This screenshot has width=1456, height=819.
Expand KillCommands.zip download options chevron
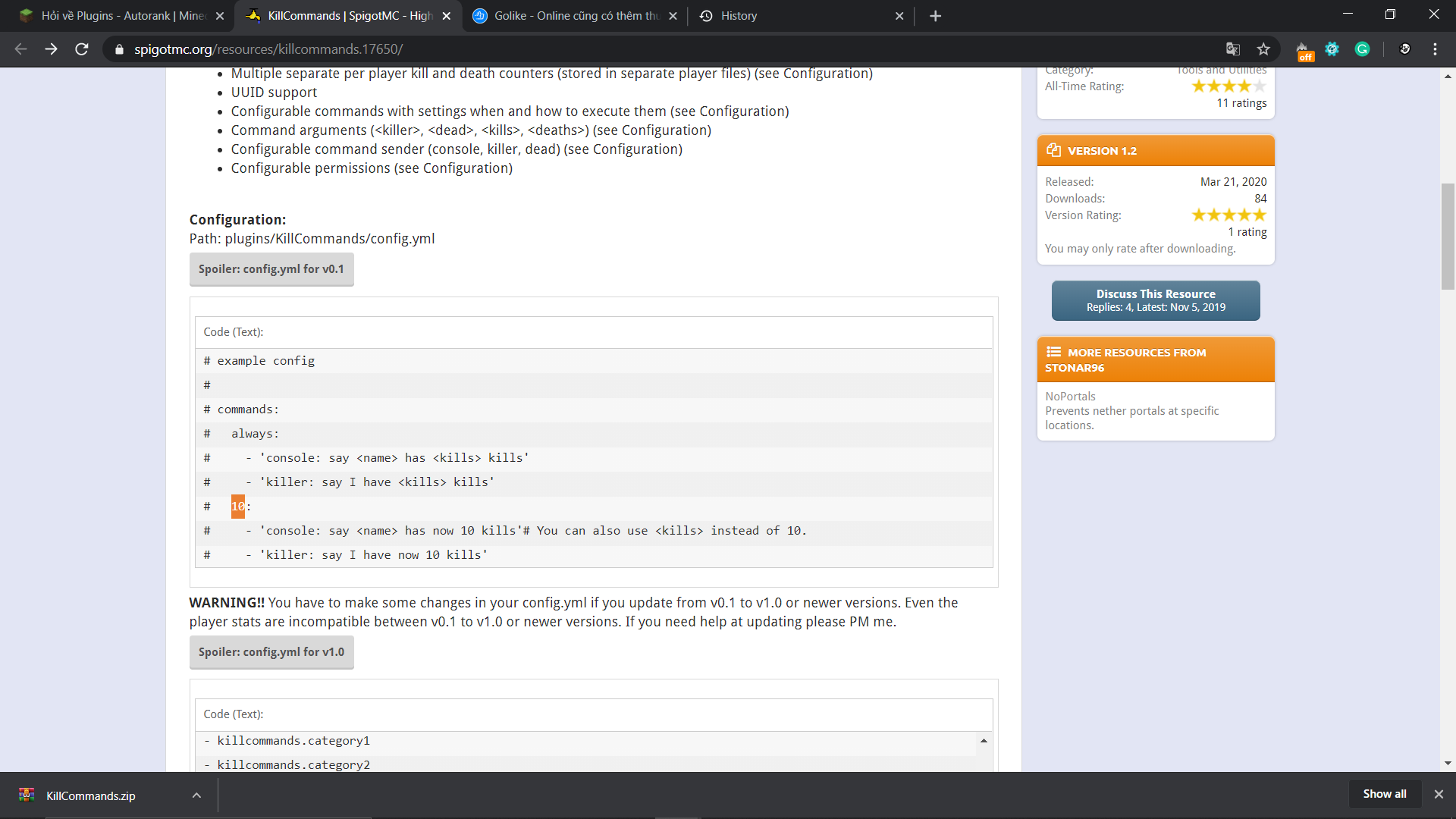tap(196, 795)
